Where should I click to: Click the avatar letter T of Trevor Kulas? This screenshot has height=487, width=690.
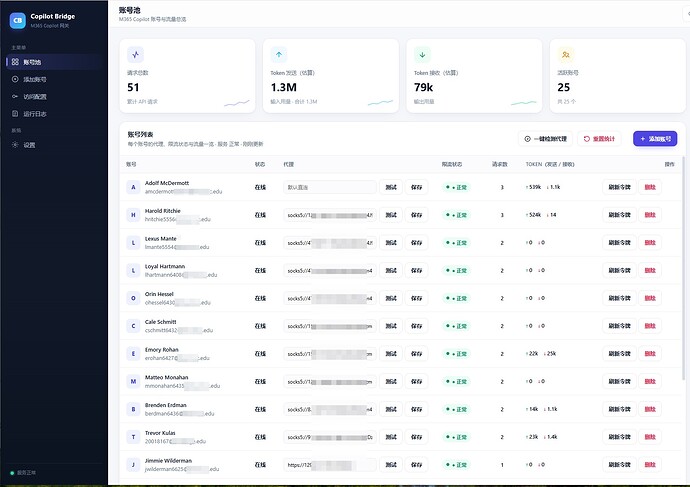[x=133, y=437]
